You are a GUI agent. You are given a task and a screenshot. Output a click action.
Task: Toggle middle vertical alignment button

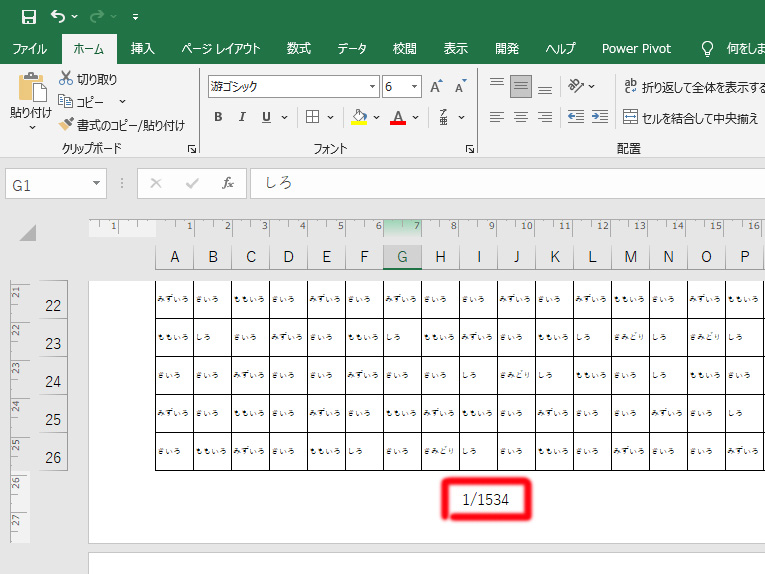520,87
